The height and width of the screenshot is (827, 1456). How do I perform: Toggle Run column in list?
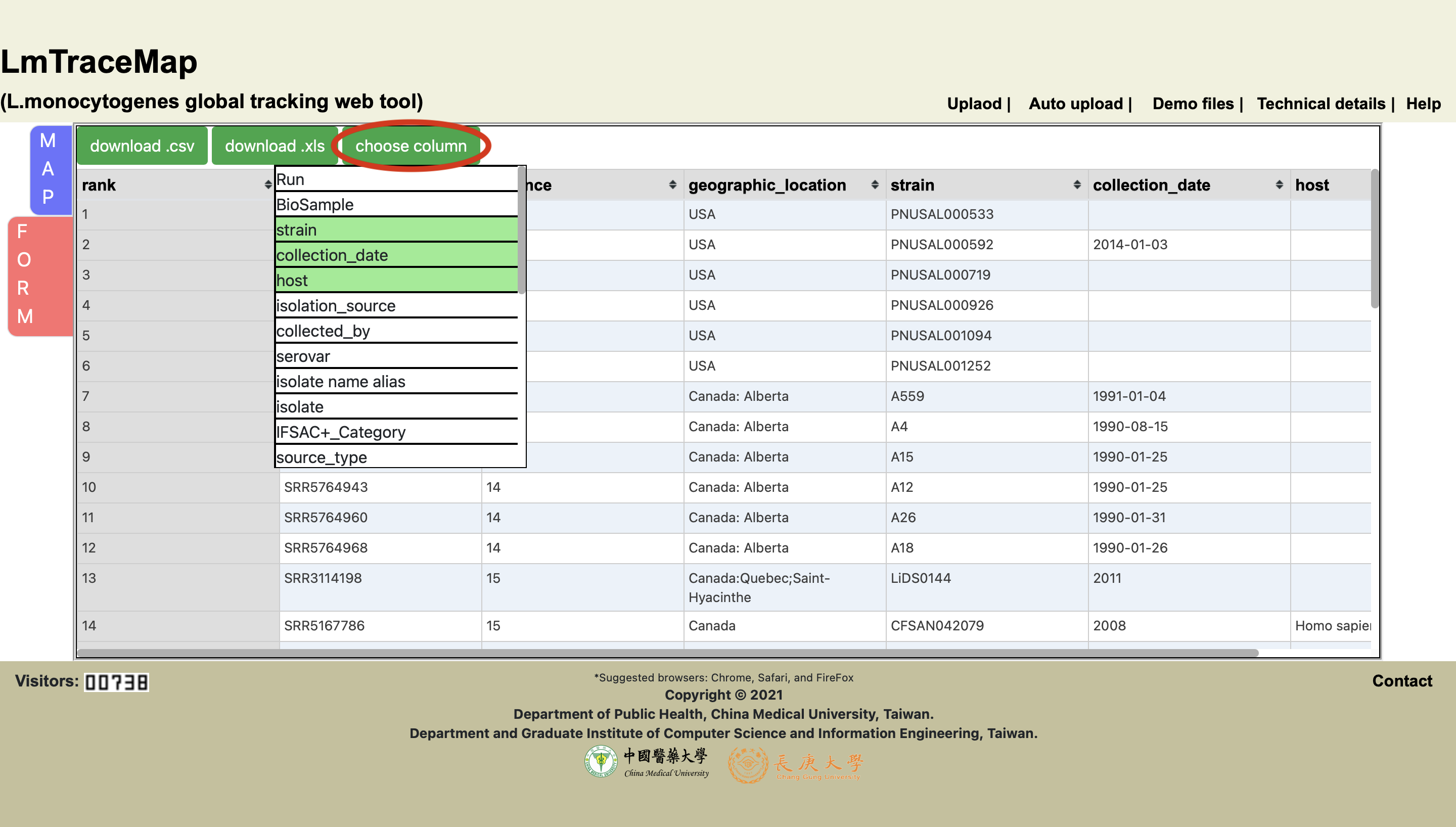pos(396,179)
